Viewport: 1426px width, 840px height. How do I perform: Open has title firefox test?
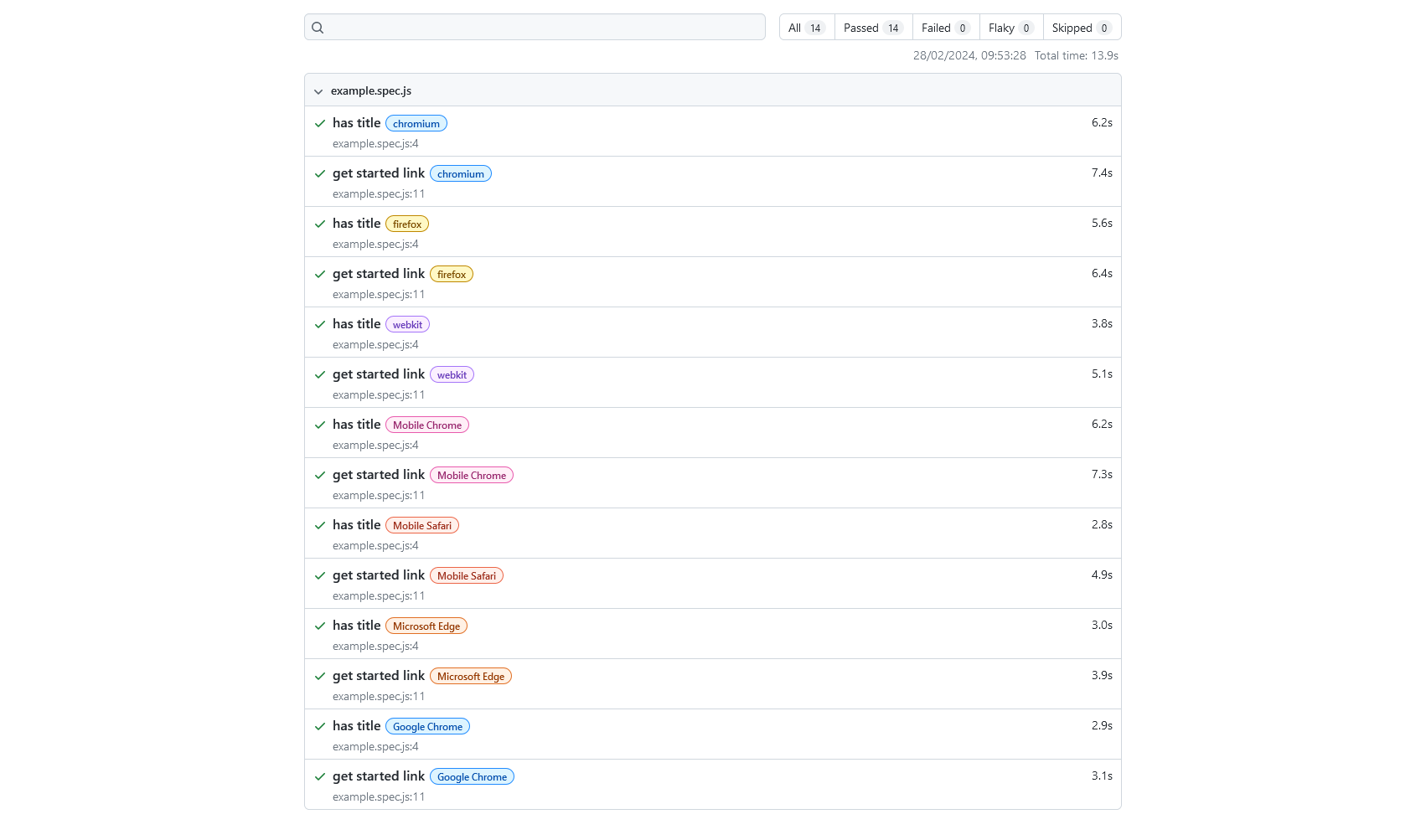(356, 224)
